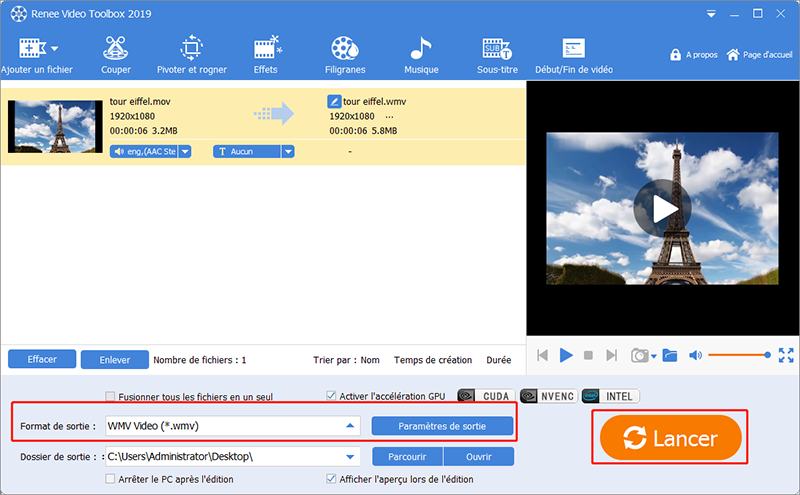Open the Musique tool
This screenshot has width=800, height=495.
click(x=420, y=53)
